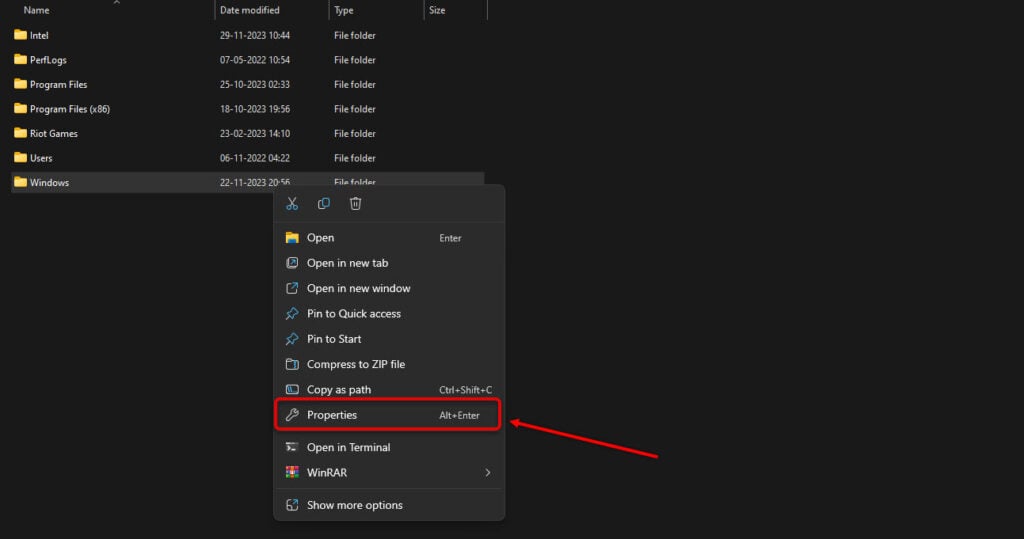The width and height of the screenshot is (1024, 539).
Task: Click File folder type in Intel row
Action: [x=355, y=35]
